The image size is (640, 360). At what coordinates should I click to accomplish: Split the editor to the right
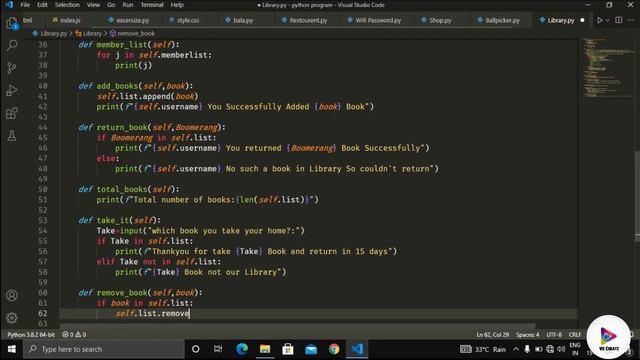click(x=619, y=20)
